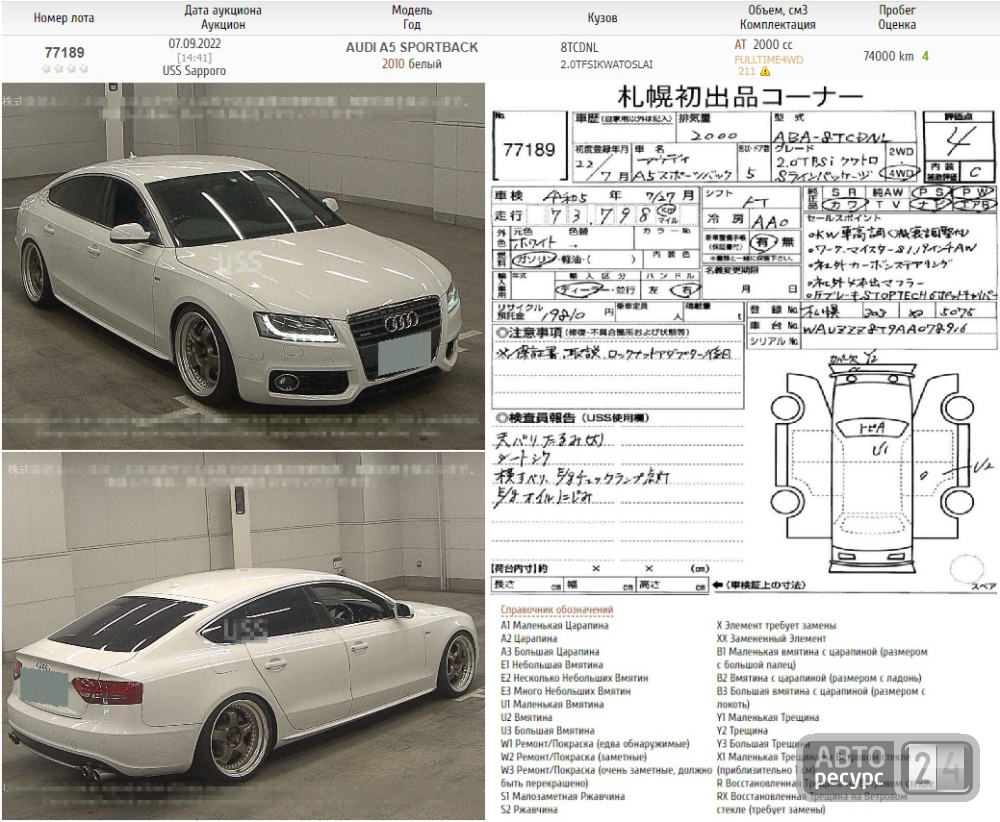Screen dimensions: 1000x822
Task: Click the auction time [14:41]
Action: tap(195, 57)
